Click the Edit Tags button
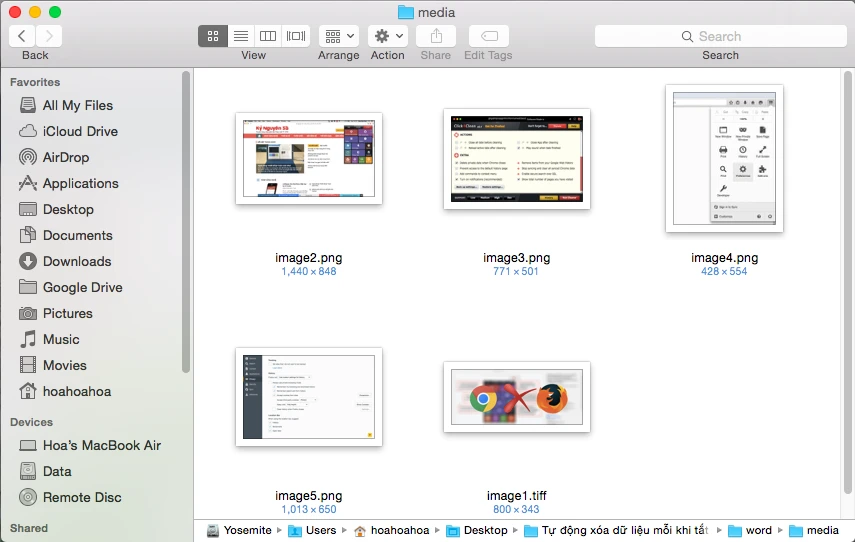 pyautogui.click(x=488, y=36)
